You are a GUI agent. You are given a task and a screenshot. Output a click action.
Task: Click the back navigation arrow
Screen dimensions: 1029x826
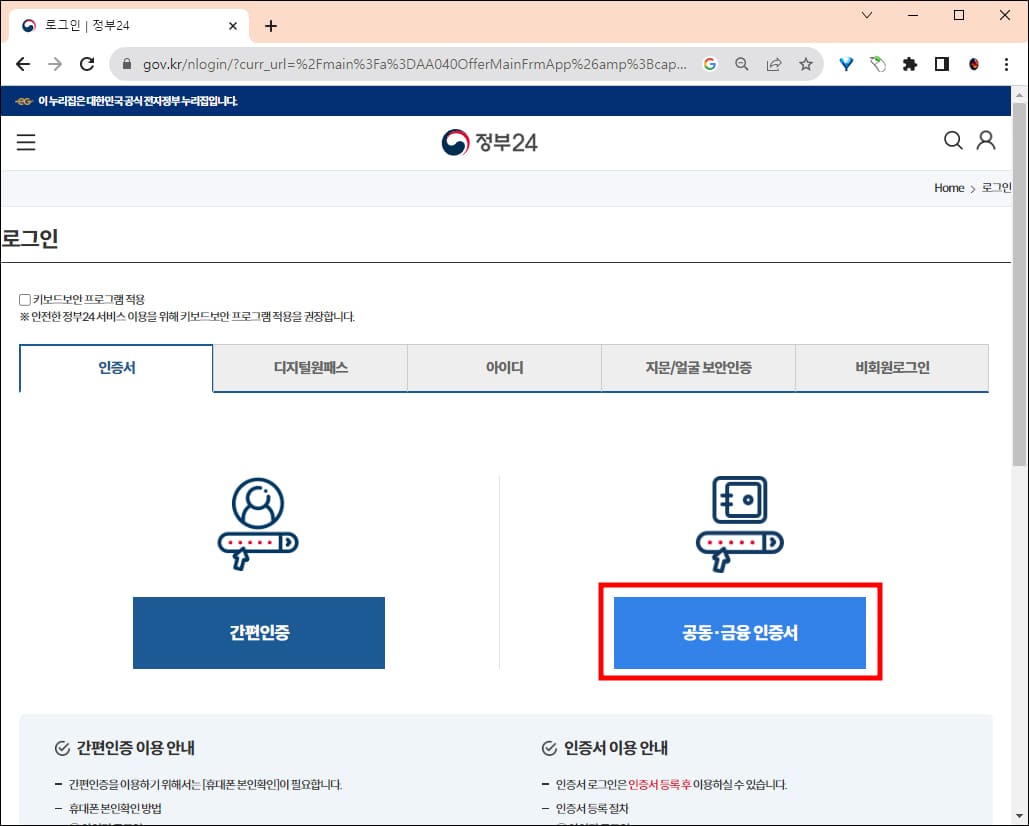click(x=23, y=63)
